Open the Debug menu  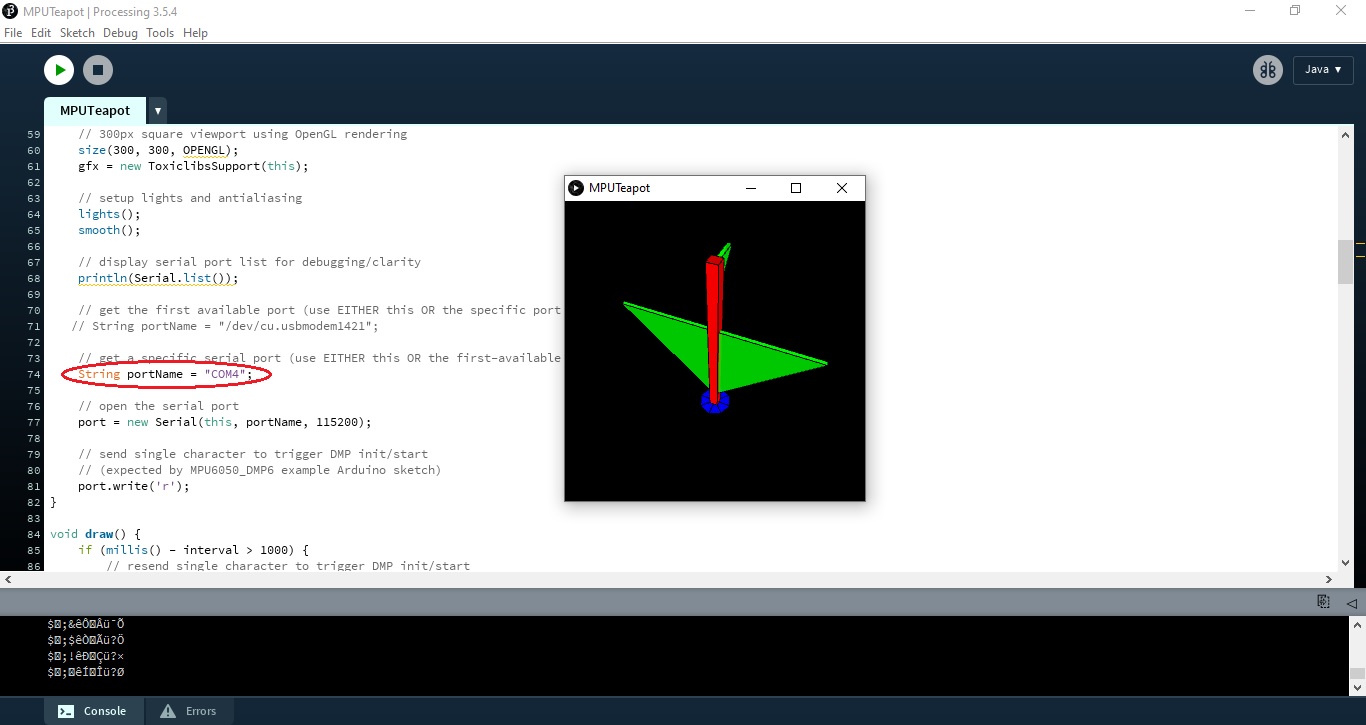click(120, 32)
